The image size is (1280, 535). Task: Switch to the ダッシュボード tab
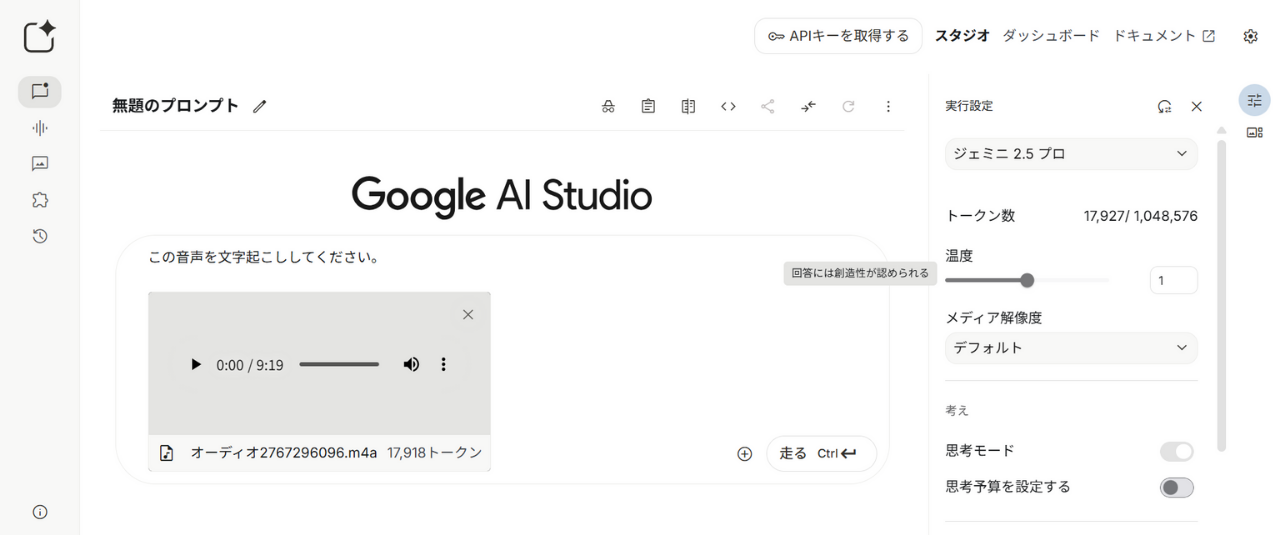[1050, 36]
